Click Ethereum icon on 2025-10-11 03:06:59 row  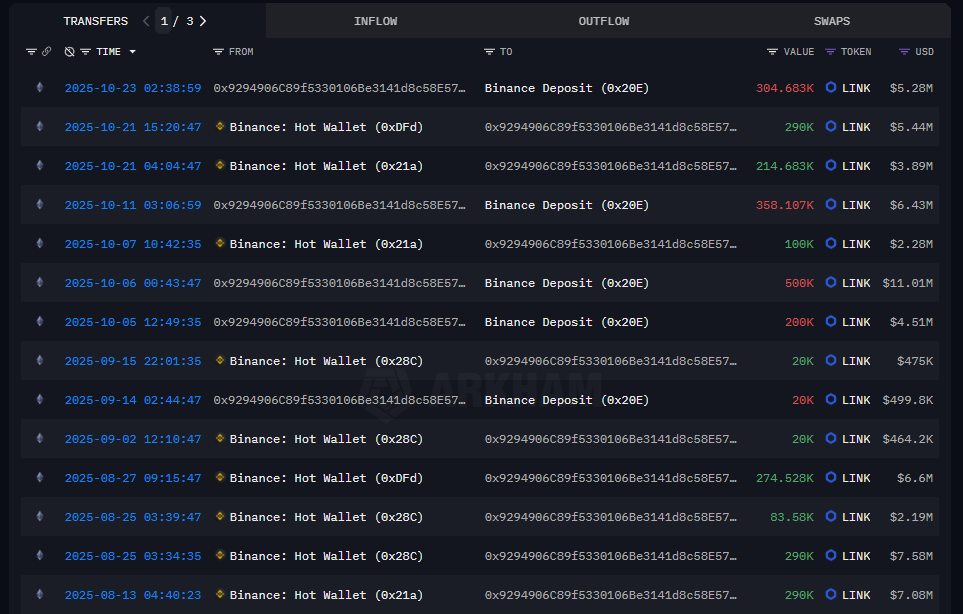(x=40, y=204)
